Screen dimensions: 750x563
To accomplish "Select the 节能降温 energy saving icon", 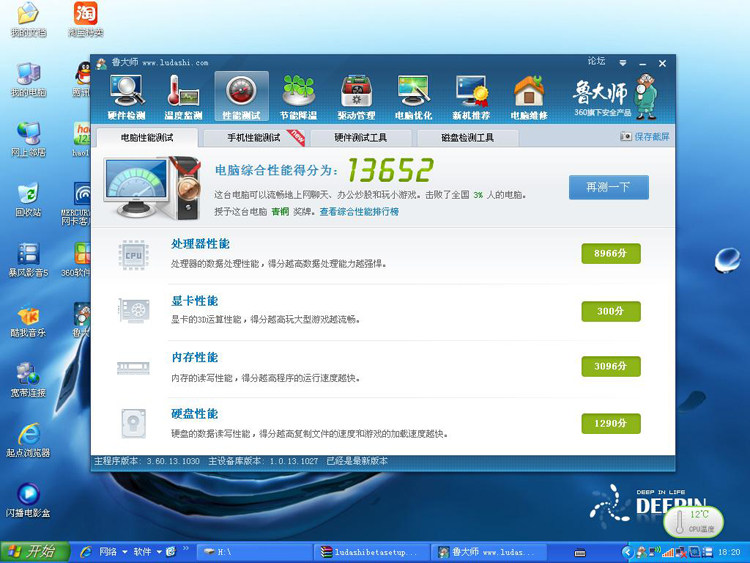I will pyautogui.click(x=299, y=97).
